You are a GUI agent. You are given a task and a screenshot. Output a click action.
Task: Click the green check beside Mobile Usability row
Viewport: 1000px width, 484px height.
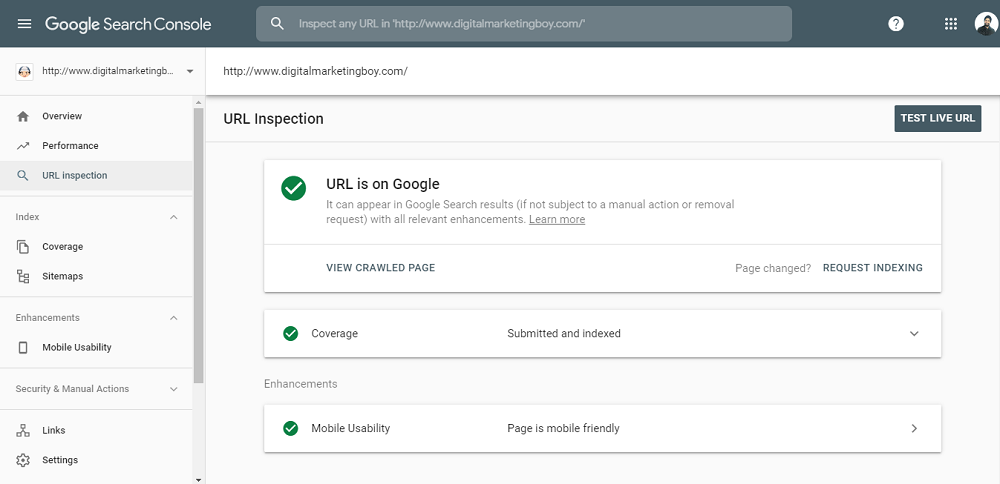click(x=290, y=429)
